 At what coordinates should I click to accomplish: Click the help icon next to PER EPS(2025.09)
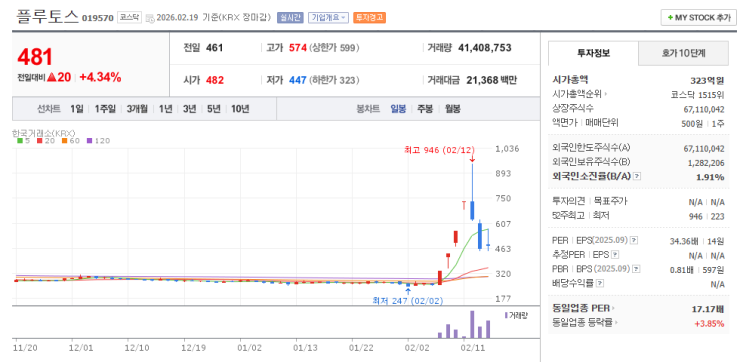click(x=634, y=241)
